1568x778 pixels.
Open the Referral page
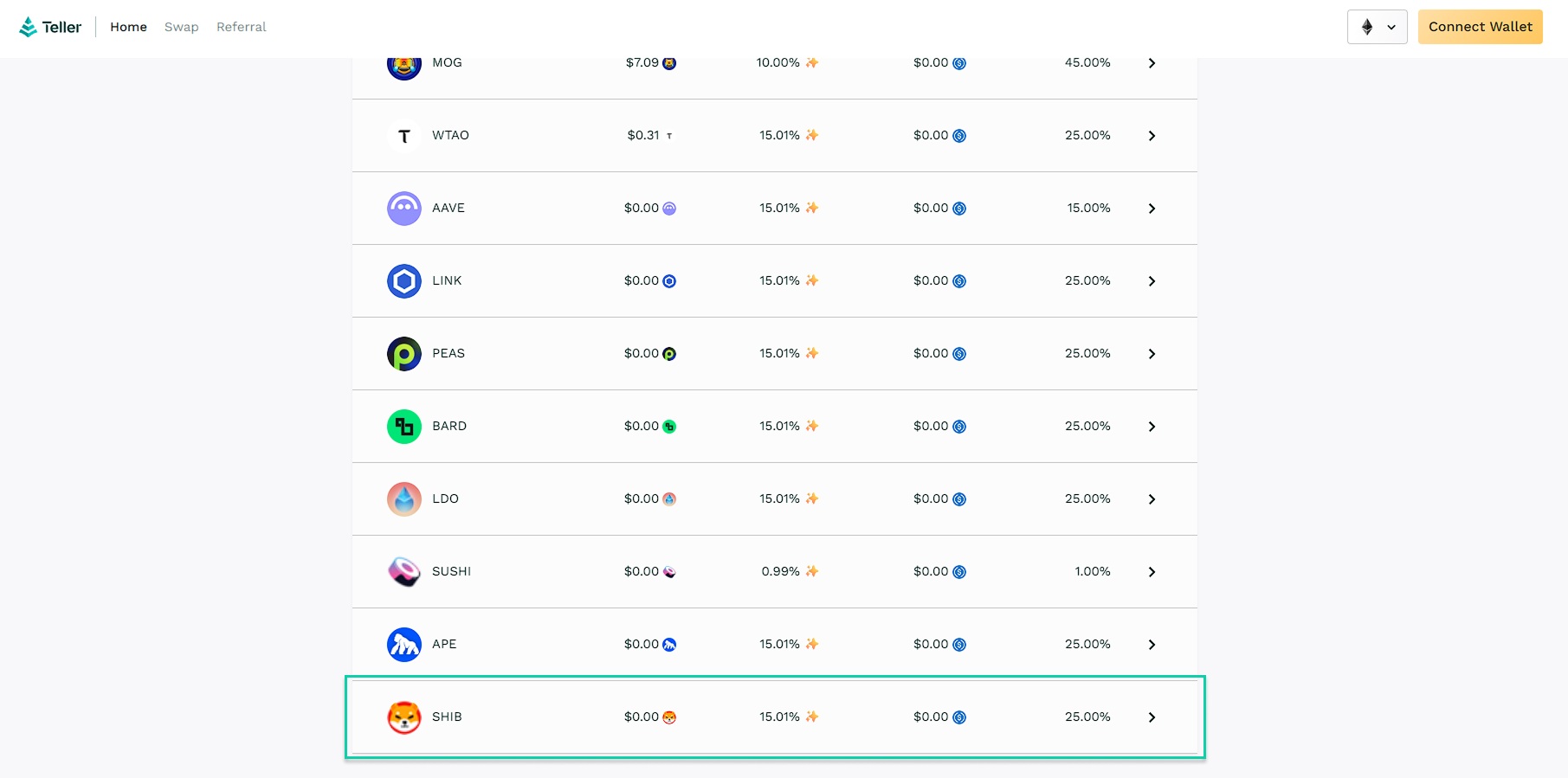(x=241, y=27)
